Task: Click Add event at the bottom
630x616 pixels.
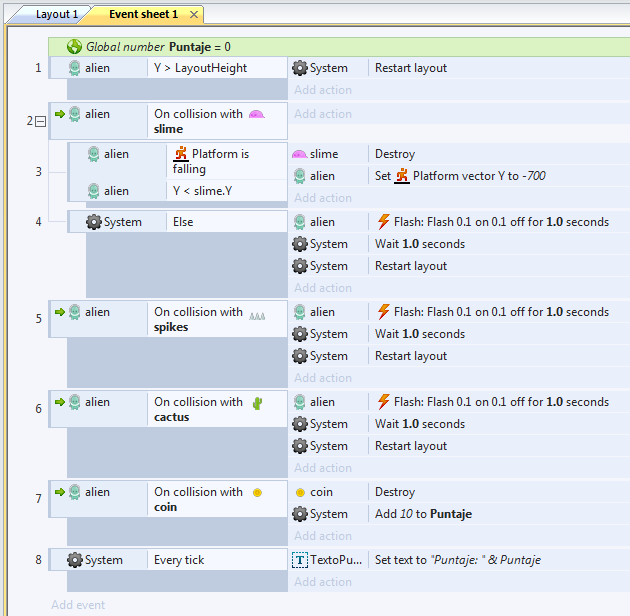Action: pyautogui.click(x=78, y=604)
